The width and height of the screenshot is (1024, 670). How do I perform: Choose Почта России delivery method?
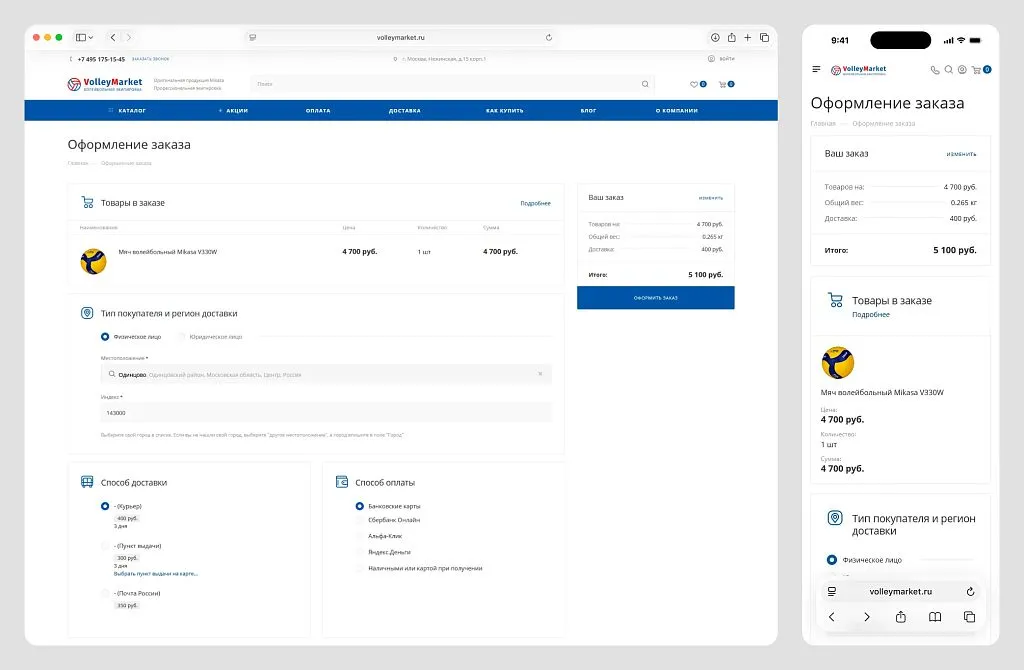click(105, 594)
